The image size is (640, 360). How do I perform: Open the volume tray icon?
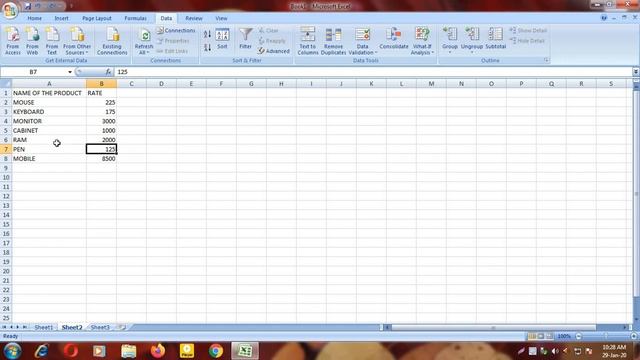click(555, 351)
